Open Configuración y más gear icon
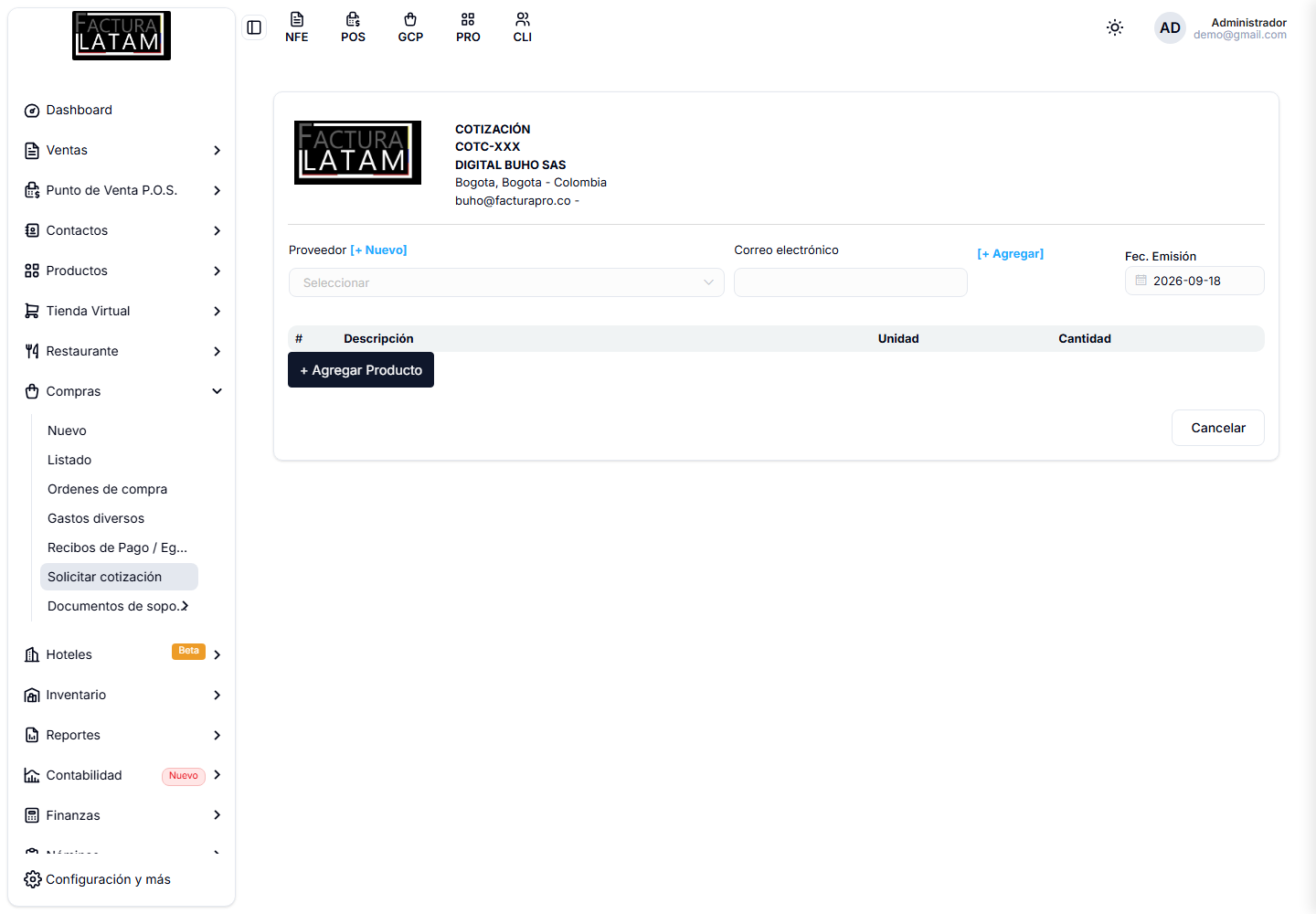Viewport: 1316px width, 914px height. click(33, 879)
